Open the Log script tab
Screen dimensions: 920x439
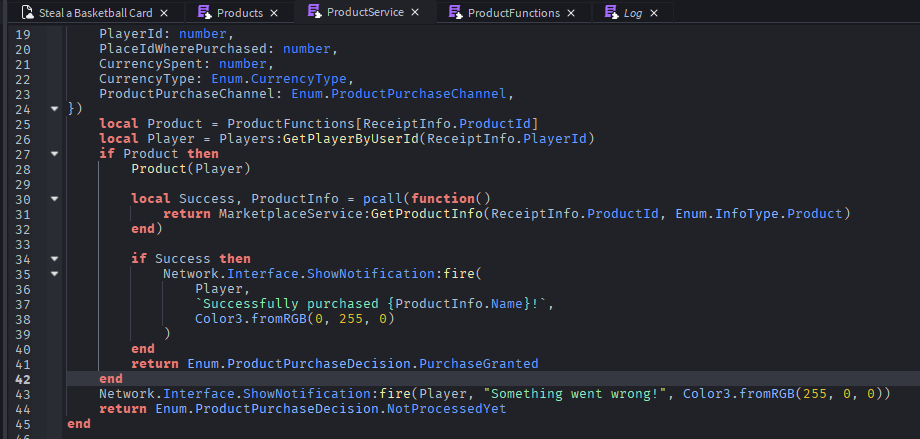[632, 12]
